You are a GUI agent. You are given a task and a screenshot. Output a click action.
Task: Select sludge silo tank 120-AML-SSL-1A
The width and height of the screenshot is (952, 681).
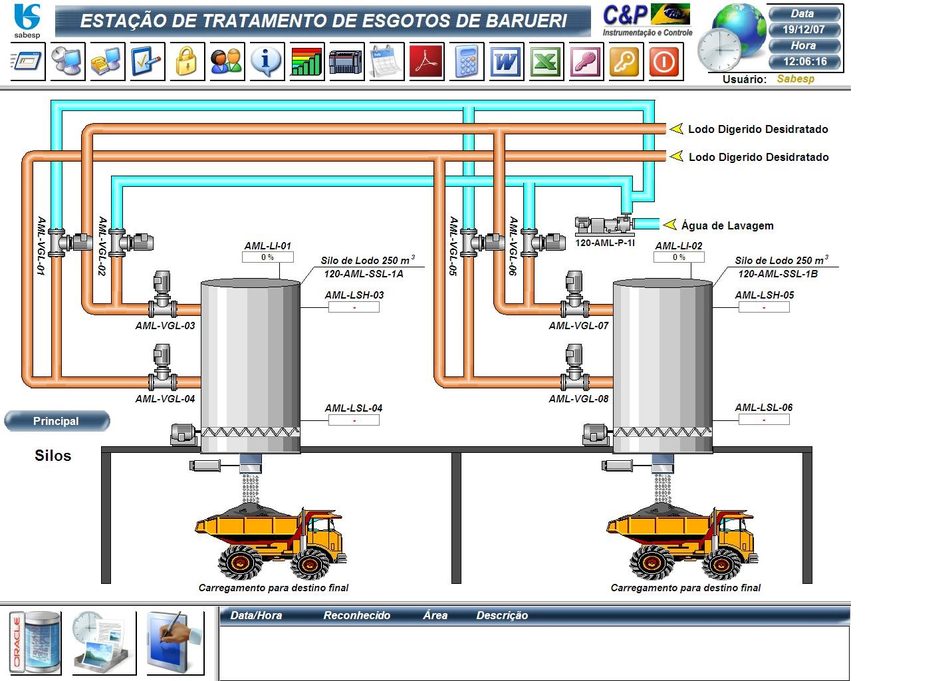pyautogui.click(x=250, y=364)
